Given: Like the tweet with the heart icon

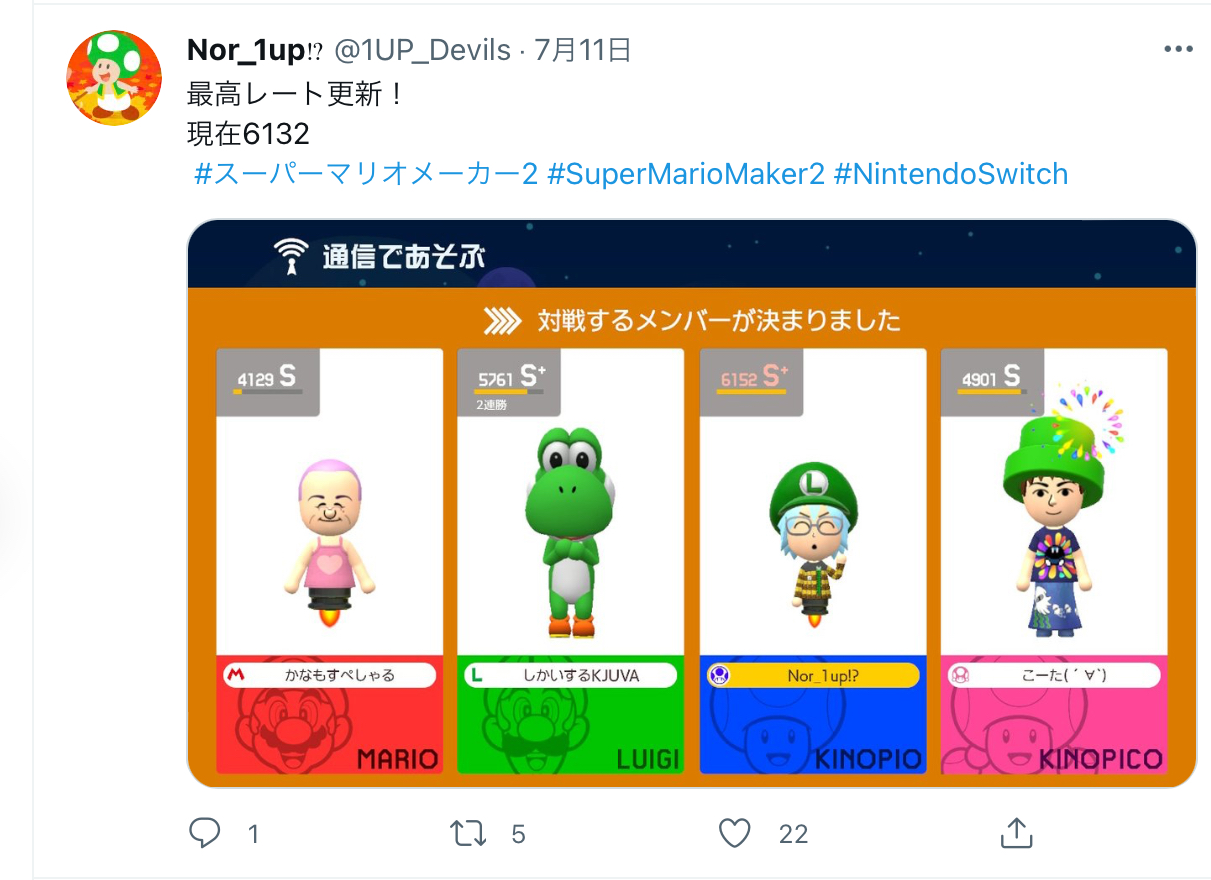Looking at the screenshot, I should (735, 832).
